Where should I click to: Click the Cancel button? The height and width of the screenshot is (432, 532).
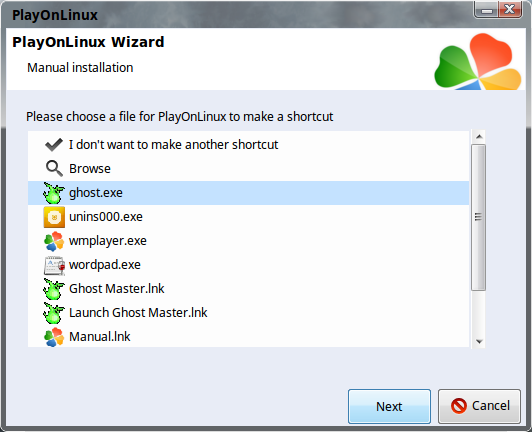click(479, 406)
